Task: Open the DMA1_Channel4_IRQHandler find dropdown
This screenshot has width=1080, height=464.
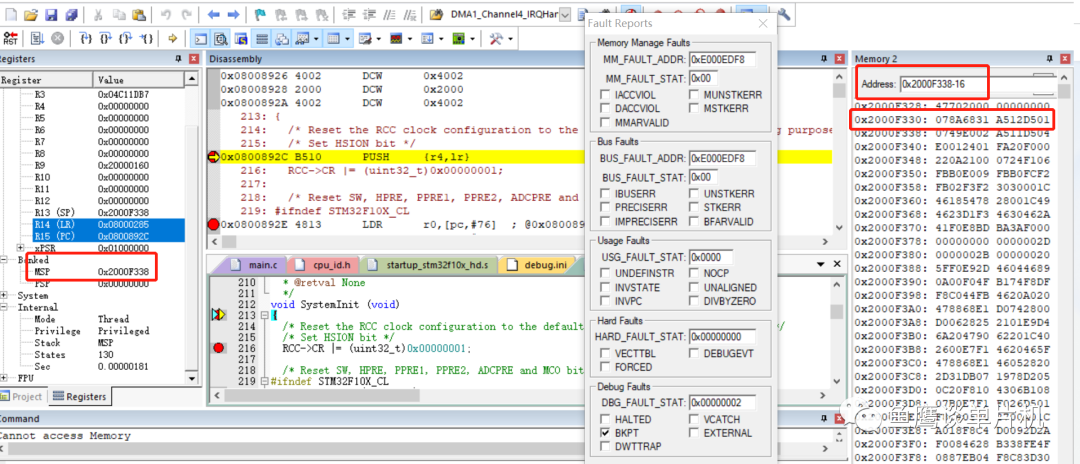Action: tap(565, 14)
